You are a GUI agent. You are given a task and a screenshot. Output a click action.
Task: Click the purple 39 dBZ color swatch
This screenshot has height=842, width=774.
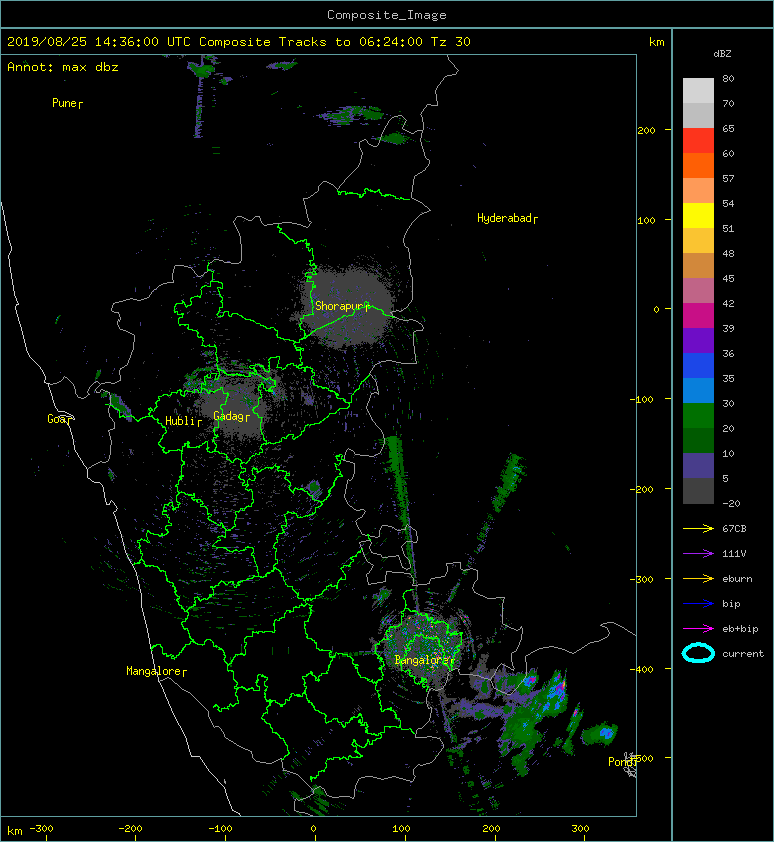click(x=698, y=341)
